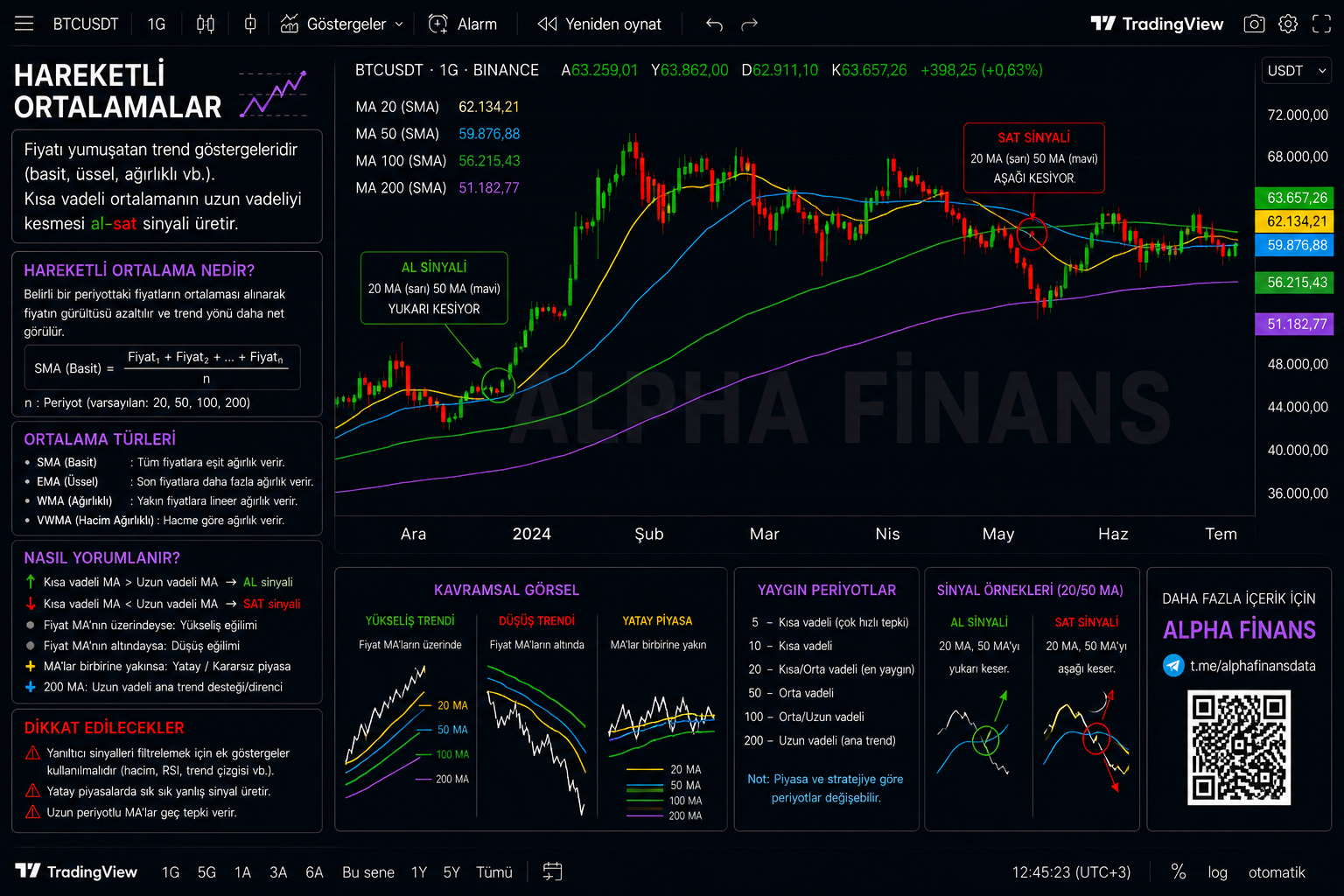Viewport: 1344px width, 896px height.
Task: Select the 3A time range
Action: [x=278, y=872]
